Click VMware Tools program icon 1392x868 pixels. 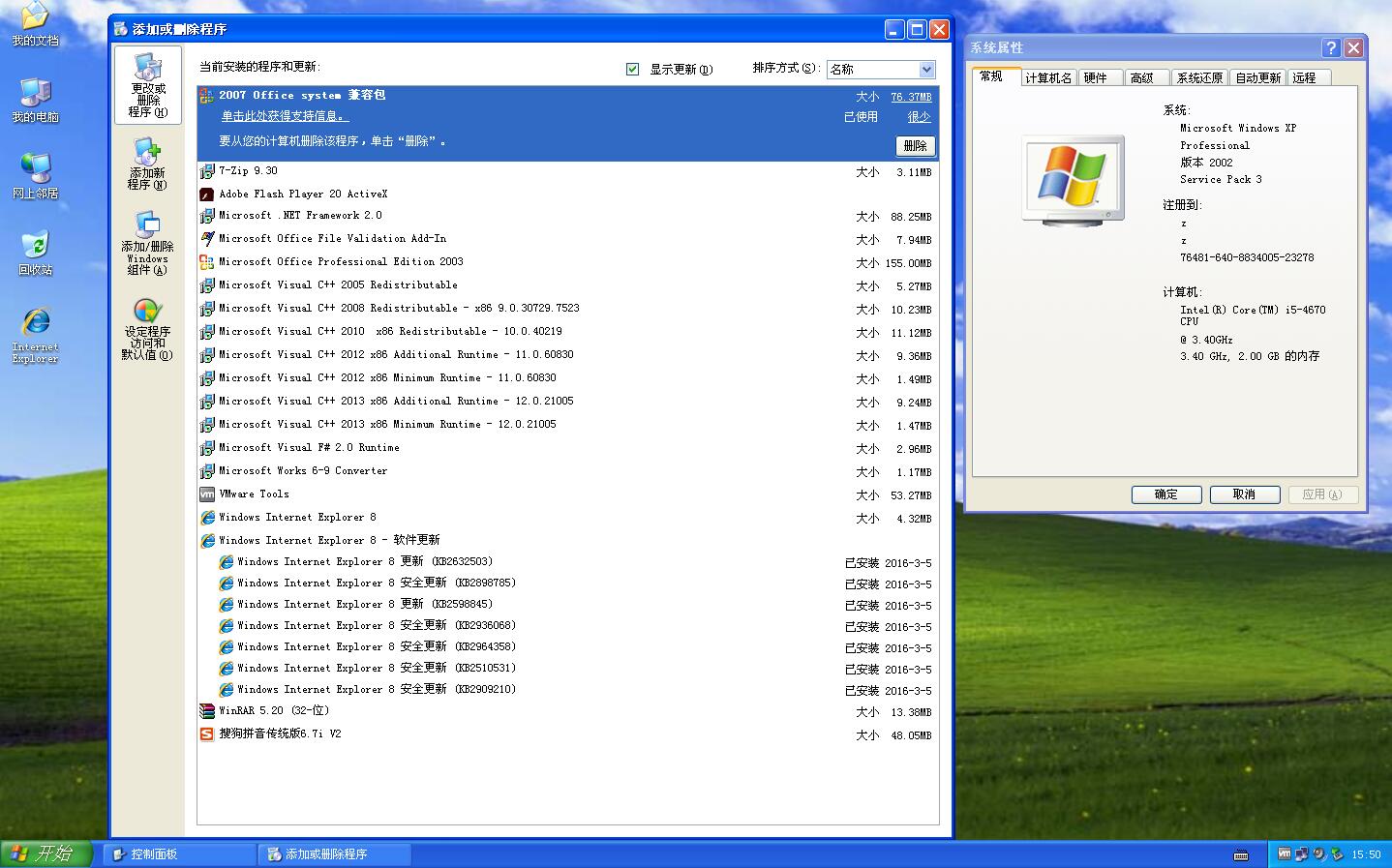tap(207, 494)
